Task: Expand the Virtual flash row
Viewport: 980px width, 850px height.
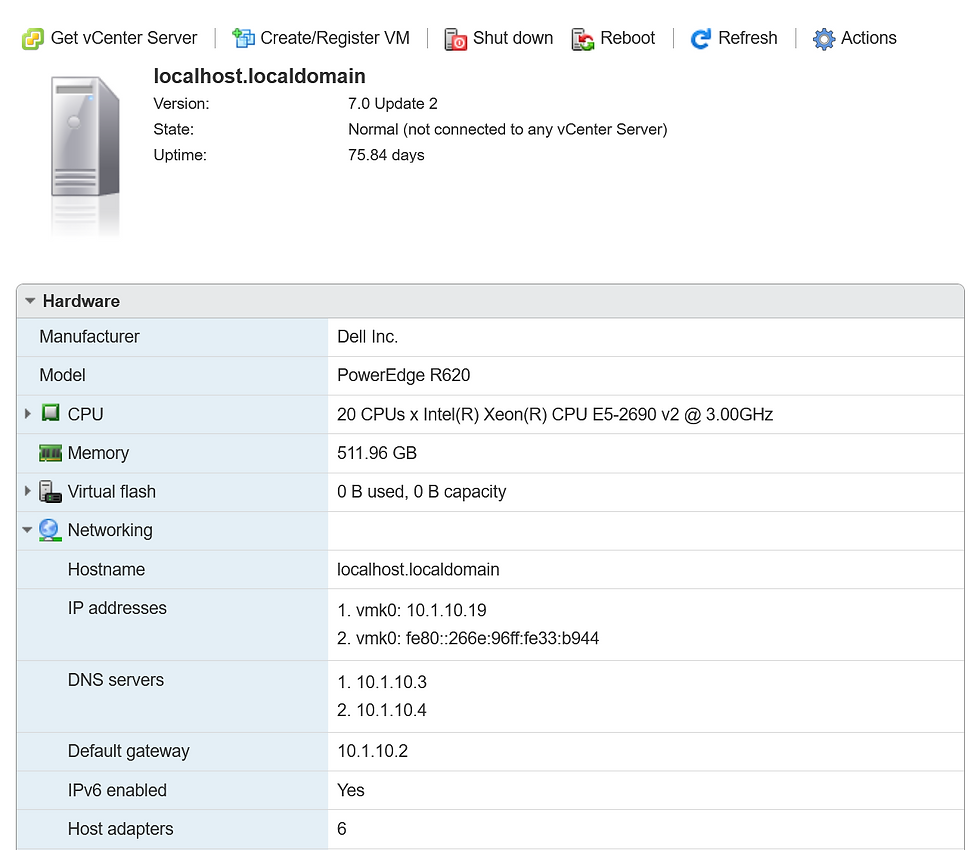Action: 28,491
